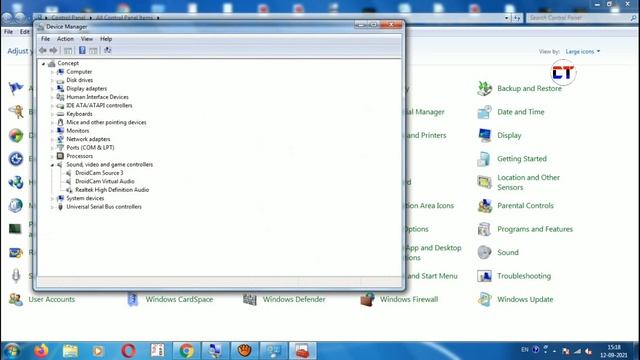This screenshot has width=640, height=360.
Task: Click the Programs and Features icon
Action: pos(484,229)
